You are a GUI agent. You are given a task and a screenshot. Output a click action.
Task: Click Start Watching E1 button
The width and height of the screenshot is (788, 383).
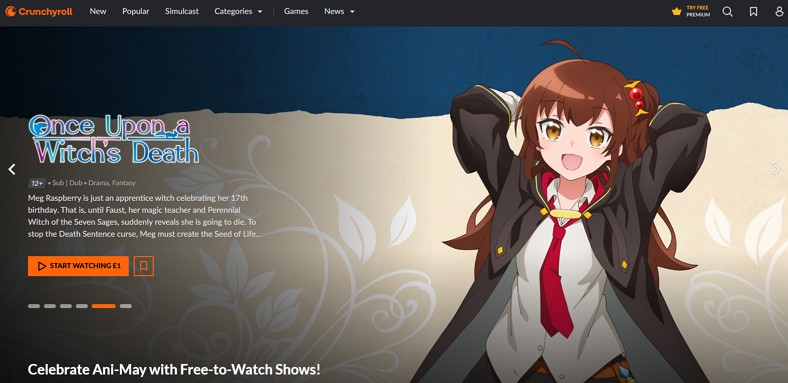click(x=78, y=266)
